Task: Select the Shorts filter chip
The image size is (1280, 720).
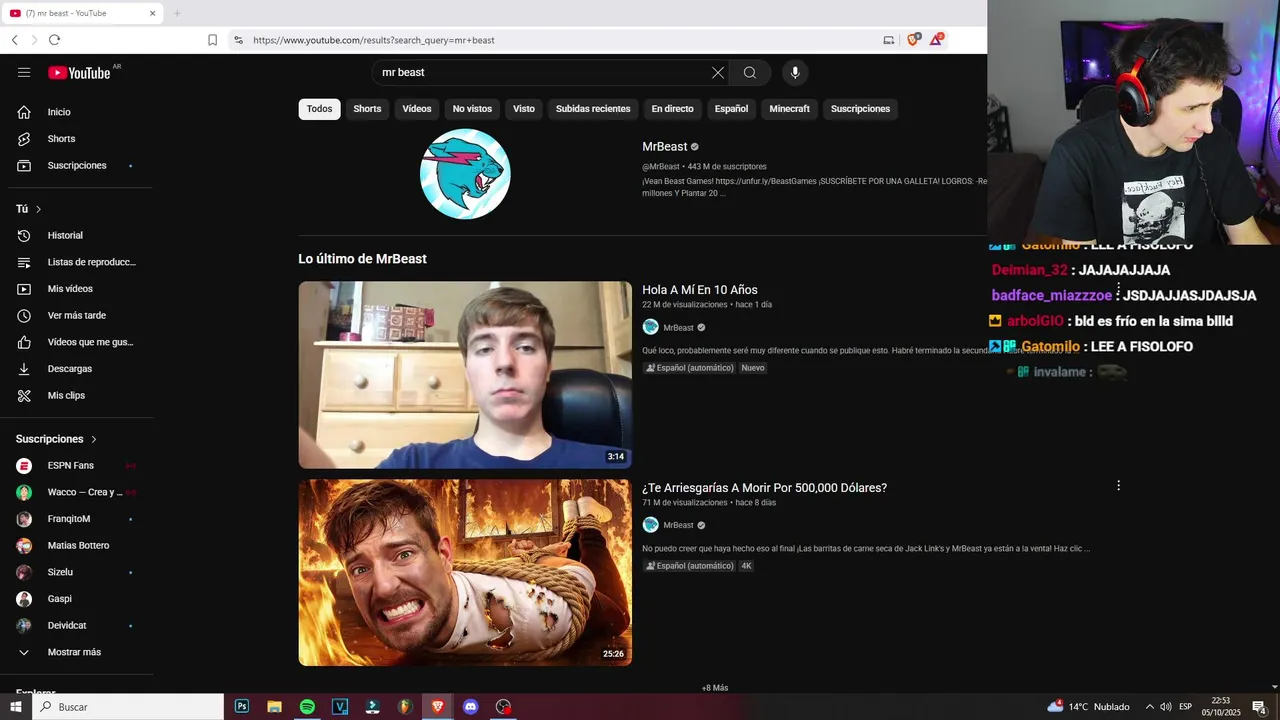Action: 367,109
